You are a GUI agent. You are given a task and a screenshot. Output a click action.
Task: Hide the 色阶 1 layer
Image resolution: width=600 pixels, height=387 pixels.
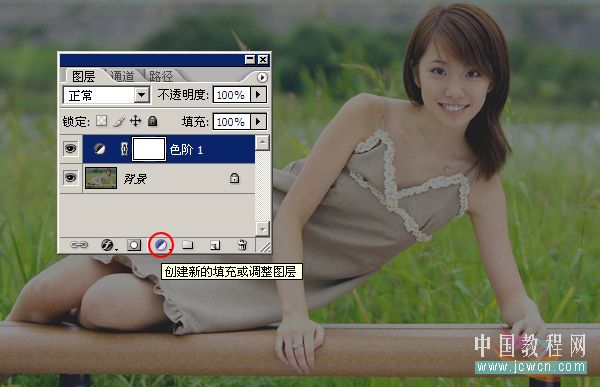pyautogui.click(x=70, y=148)
